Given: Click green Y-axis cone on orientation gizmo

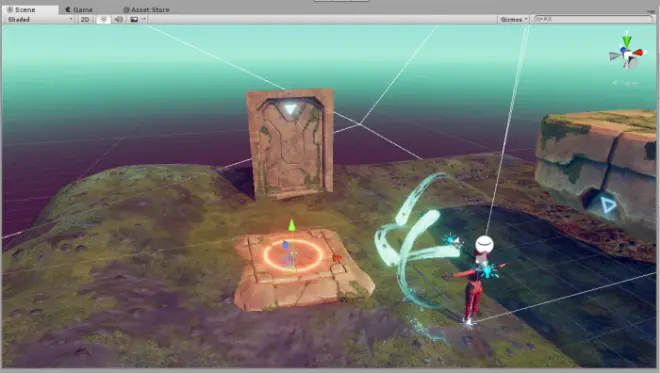Looking at the screenshot, I should click(627, 41).
